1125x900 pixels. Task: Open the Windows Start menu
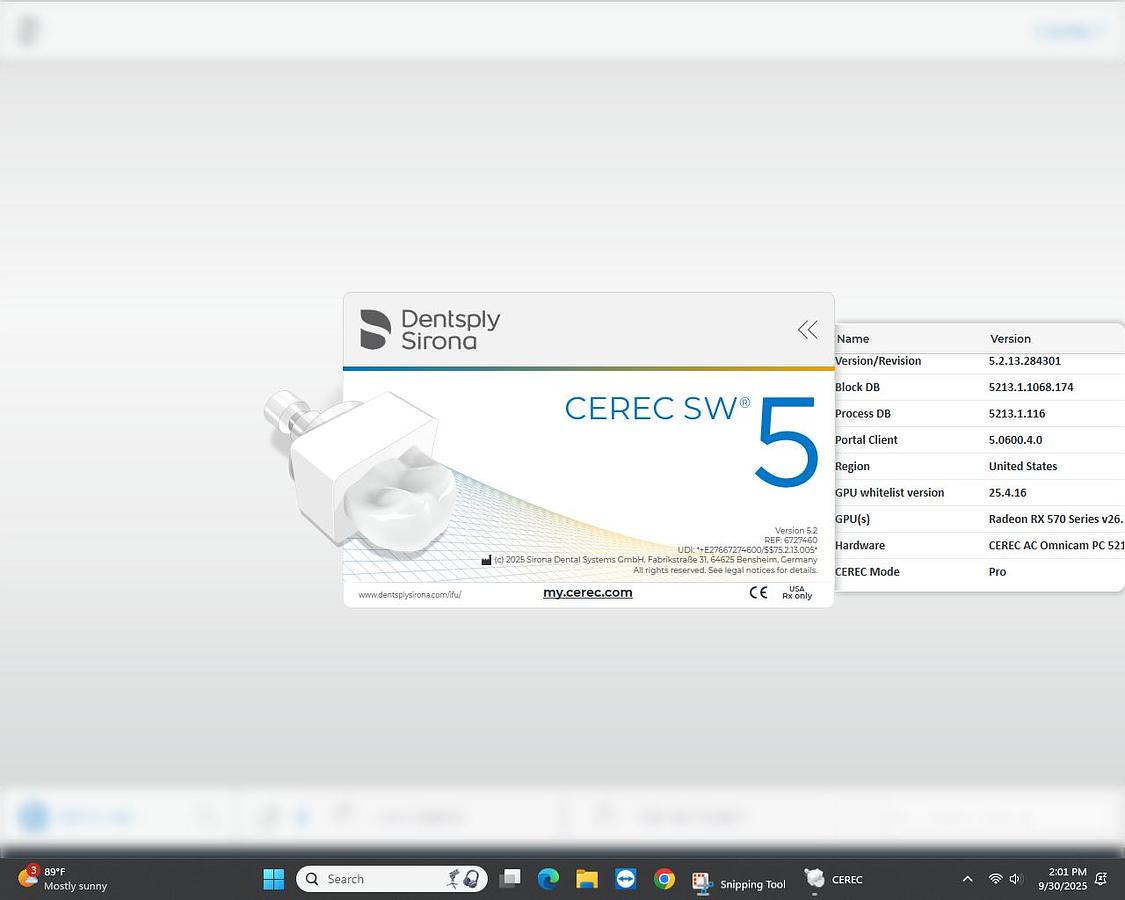coord(273,878)
